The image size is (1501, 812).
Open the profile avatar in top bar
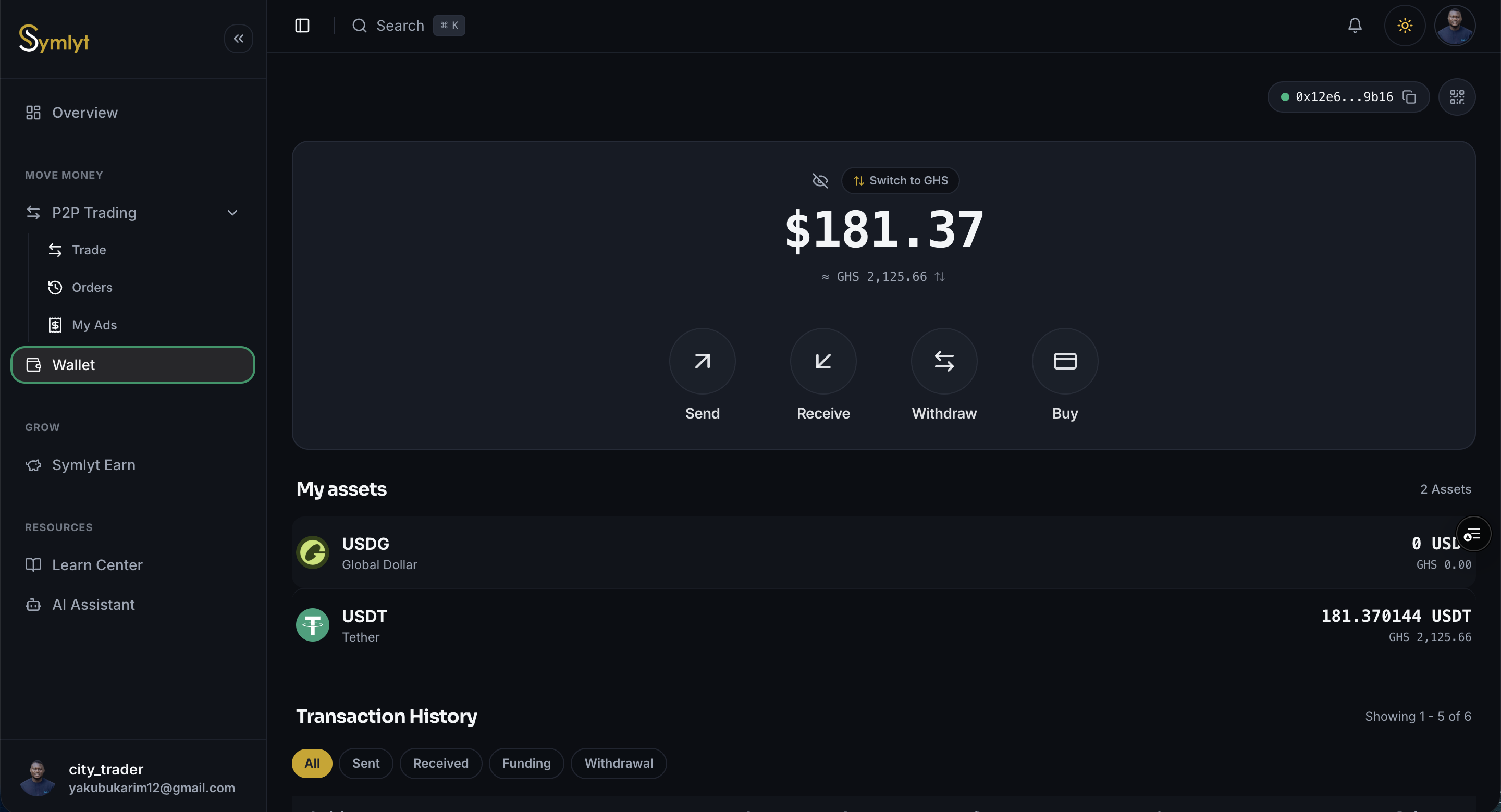[x=1455, y=26]
